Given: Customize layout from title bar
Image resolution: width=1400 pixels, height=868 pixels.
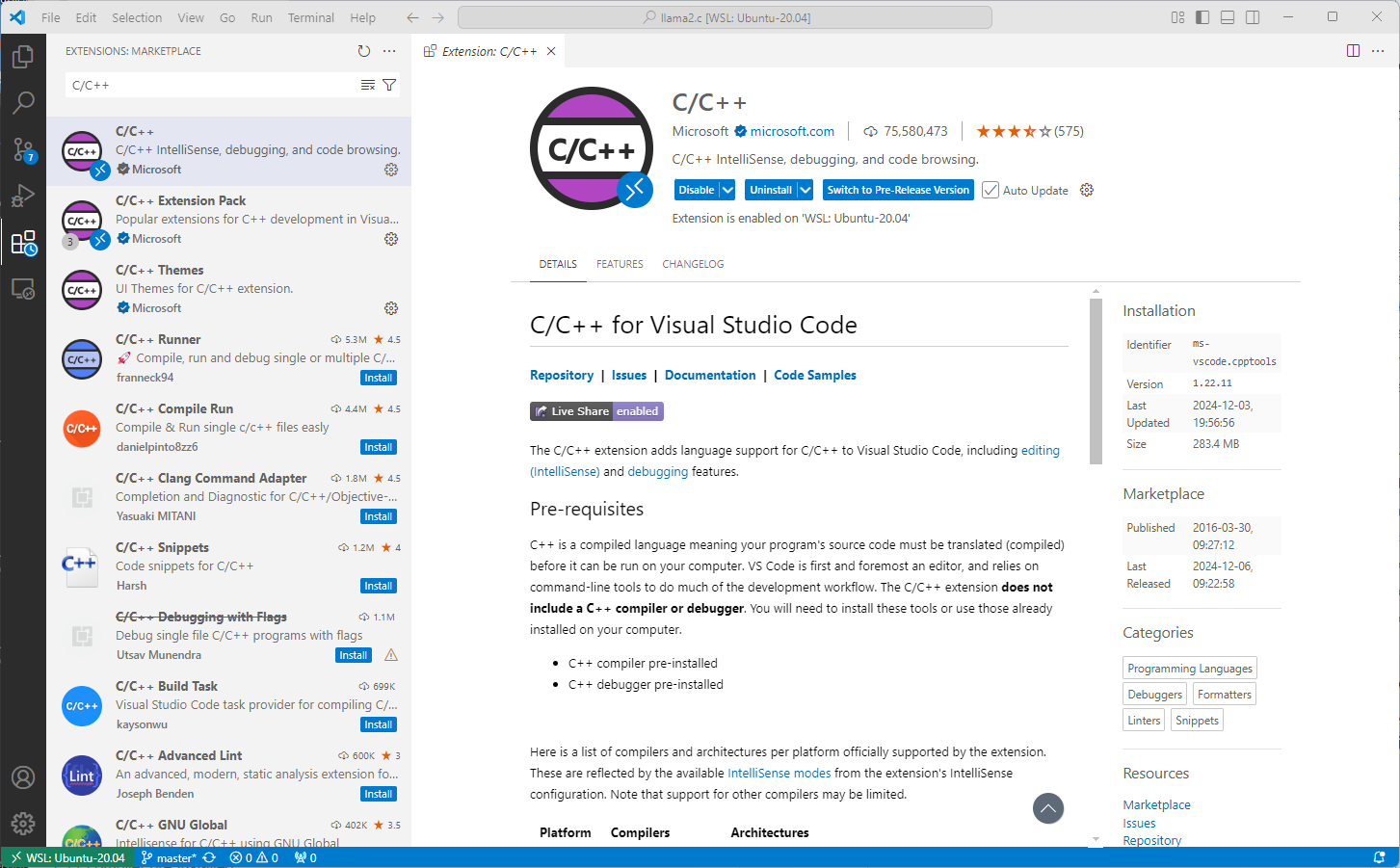Looking at the screenshot, I should pos(1177,17).
